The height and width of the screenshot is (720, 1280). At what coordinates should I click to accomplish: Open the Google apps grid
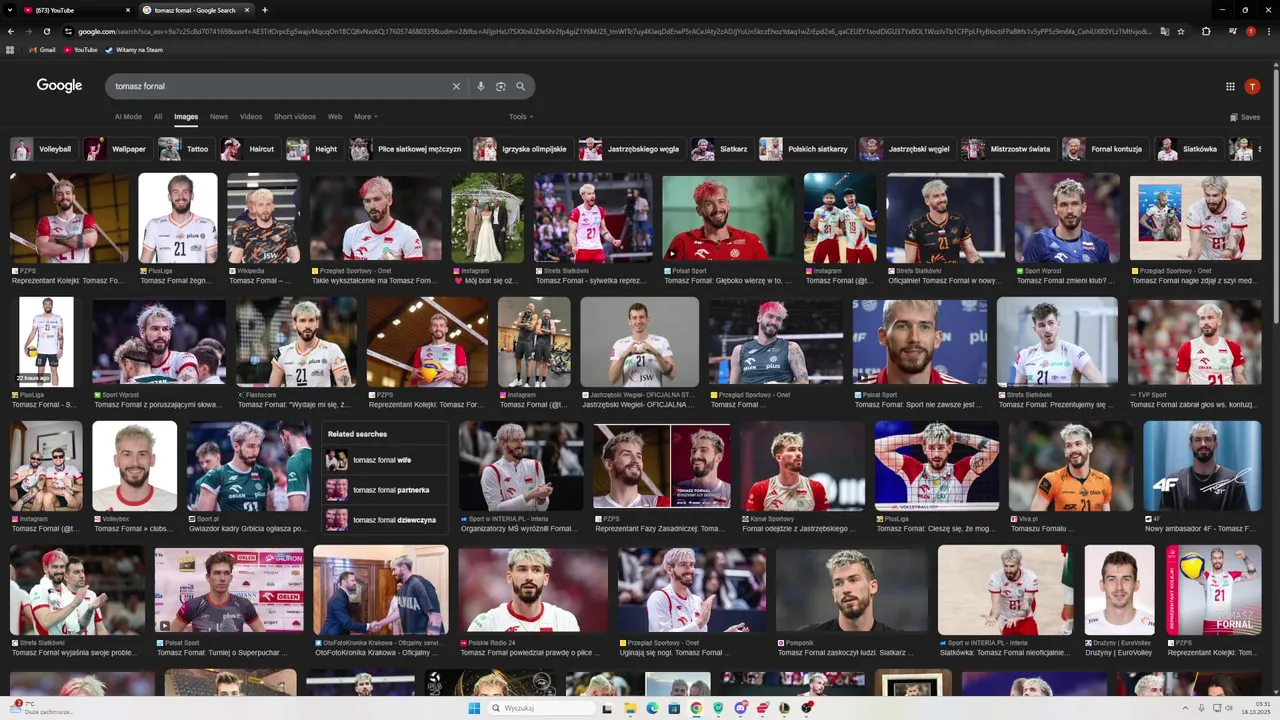pos(1231,87)
